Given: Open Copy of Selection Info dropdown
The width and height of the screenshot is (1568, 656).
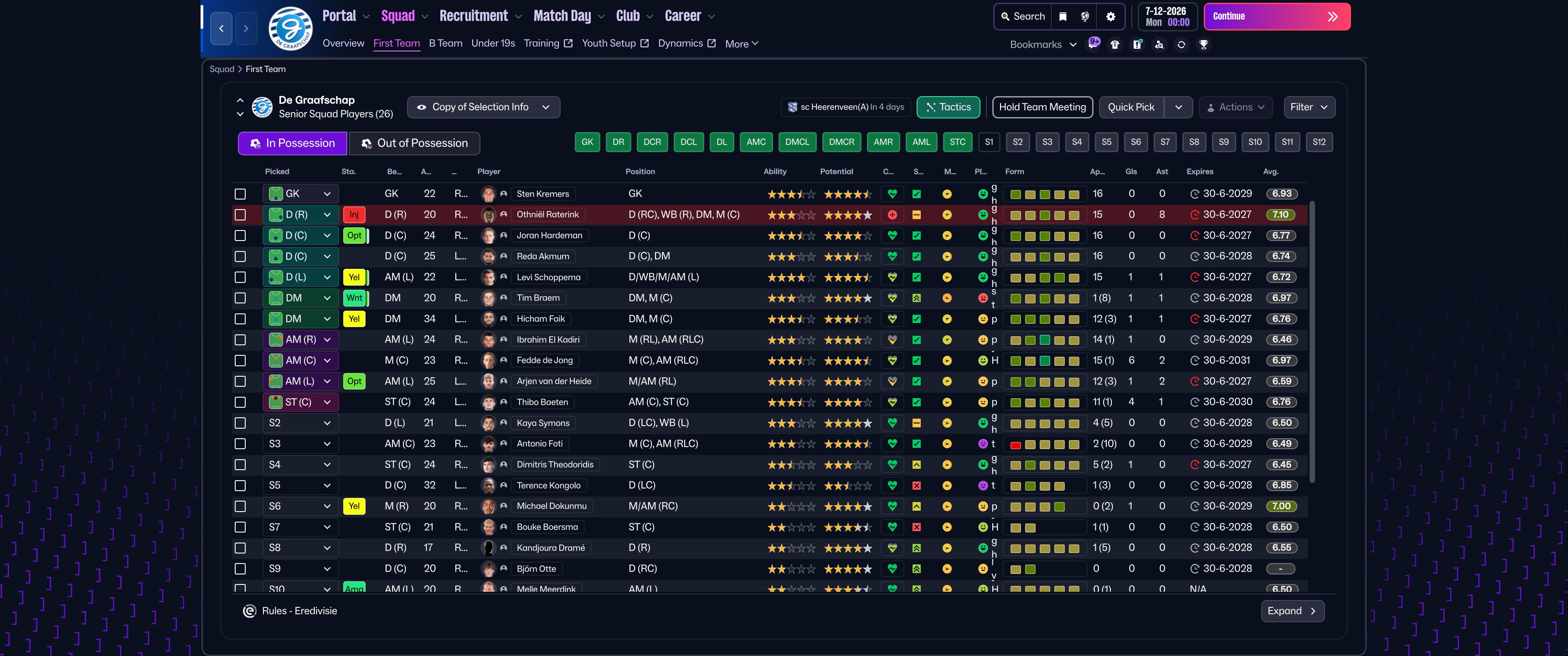Looking at the screenshot, I should point(483,107).
